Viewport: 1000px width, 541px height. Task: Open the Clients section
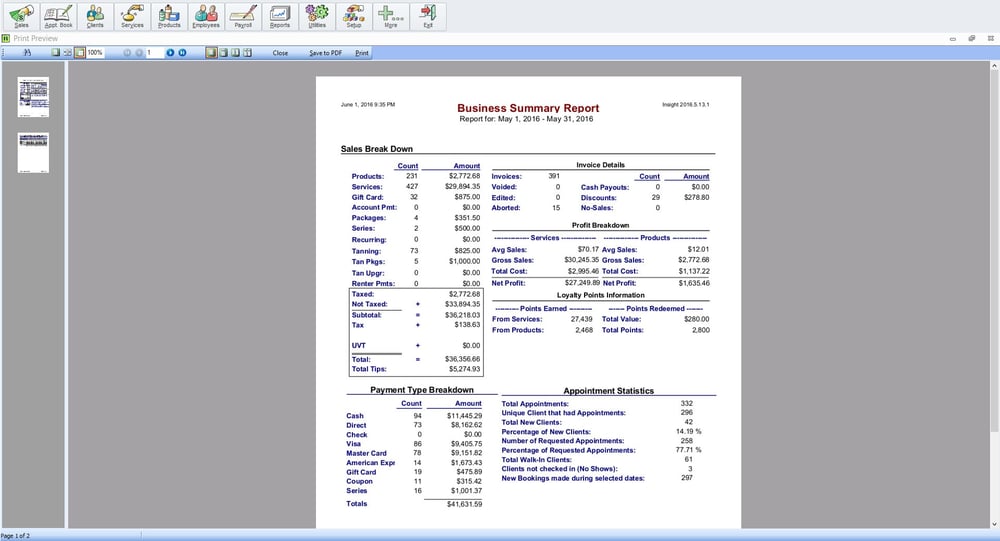pyautogui.click(x=95, y=16)
